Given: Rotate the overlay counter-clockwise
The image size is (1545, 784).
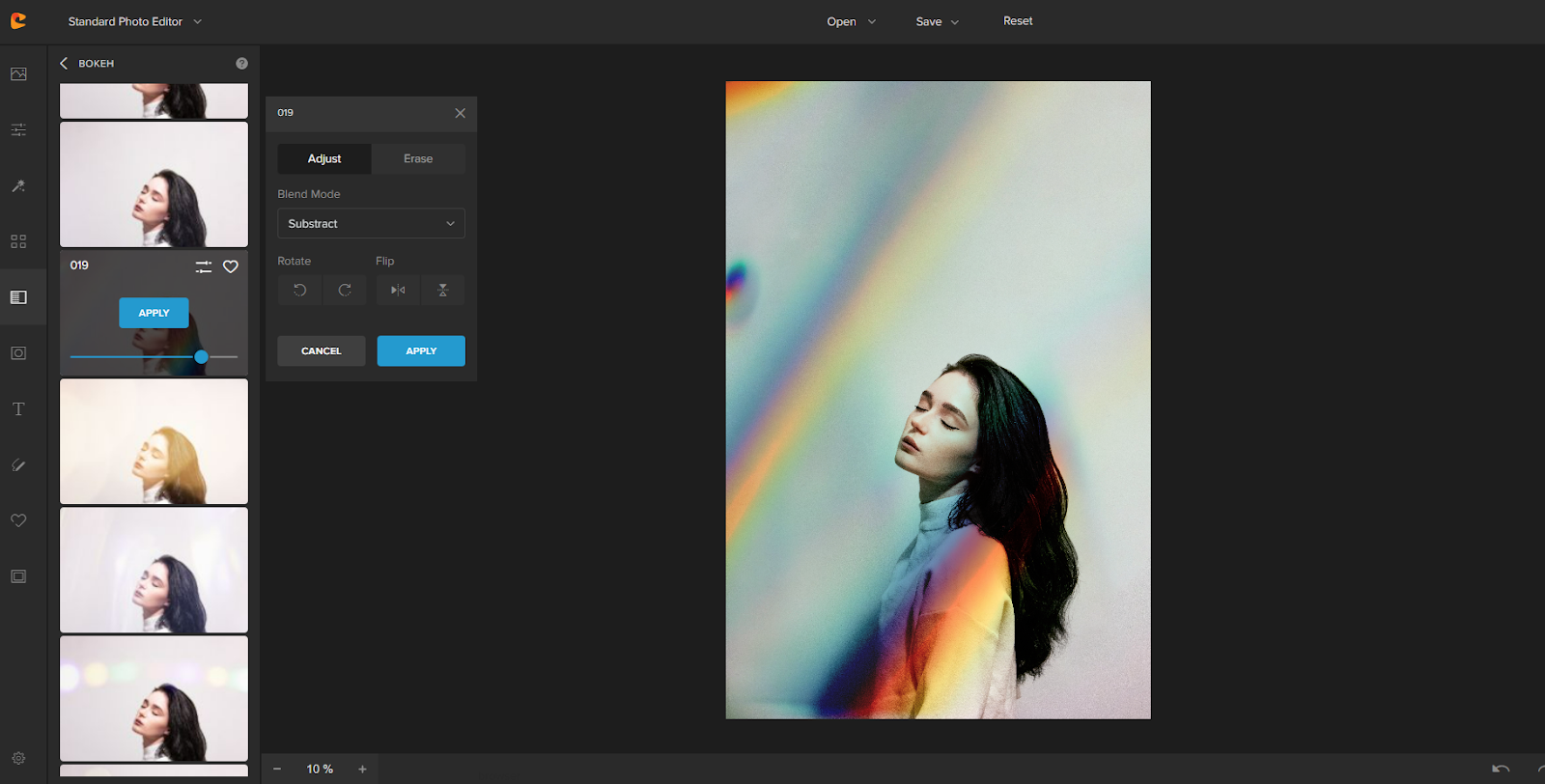Looking at the screenshot, I should pyautogui.click(x=300, y=290).
